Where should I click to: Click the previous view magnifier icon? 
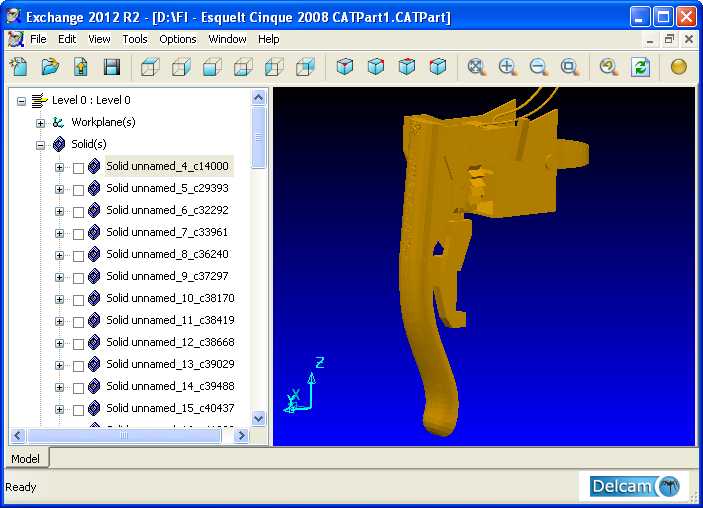608,67
